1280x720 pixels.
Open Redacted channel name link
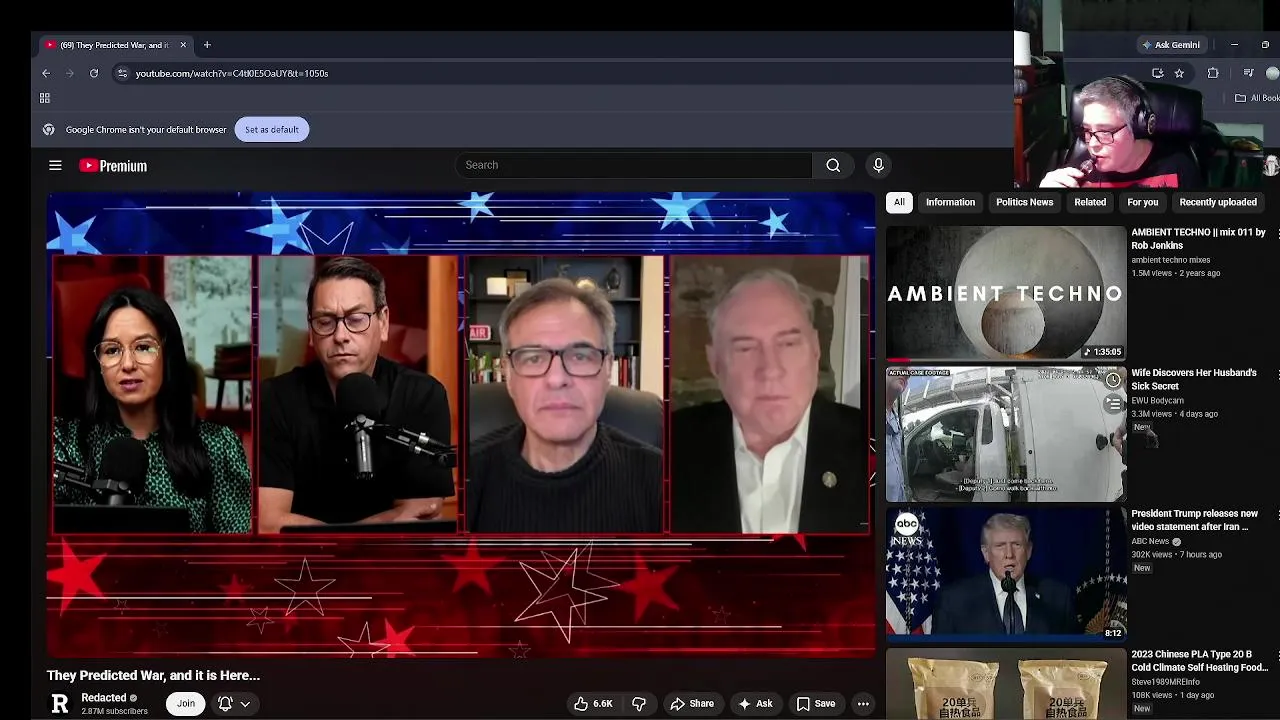point(104,698)
